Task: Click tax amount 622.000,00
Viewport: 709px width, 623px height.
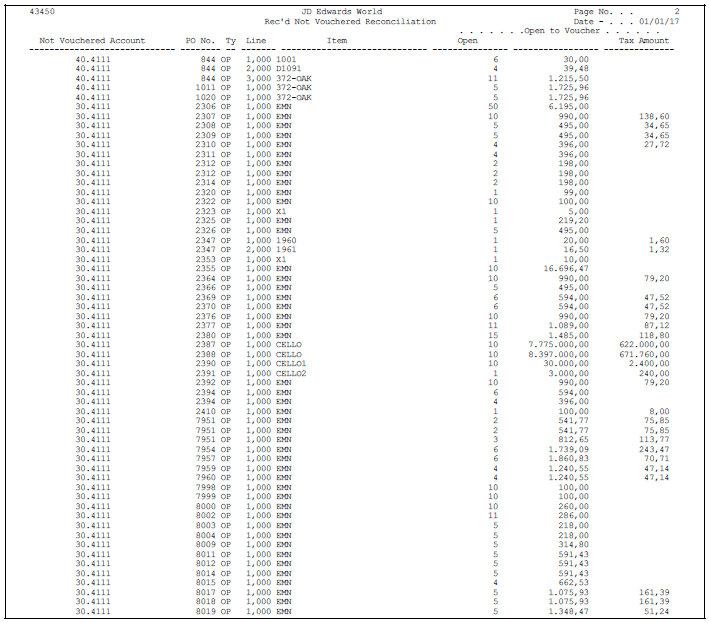Action: tap(644, 344)
